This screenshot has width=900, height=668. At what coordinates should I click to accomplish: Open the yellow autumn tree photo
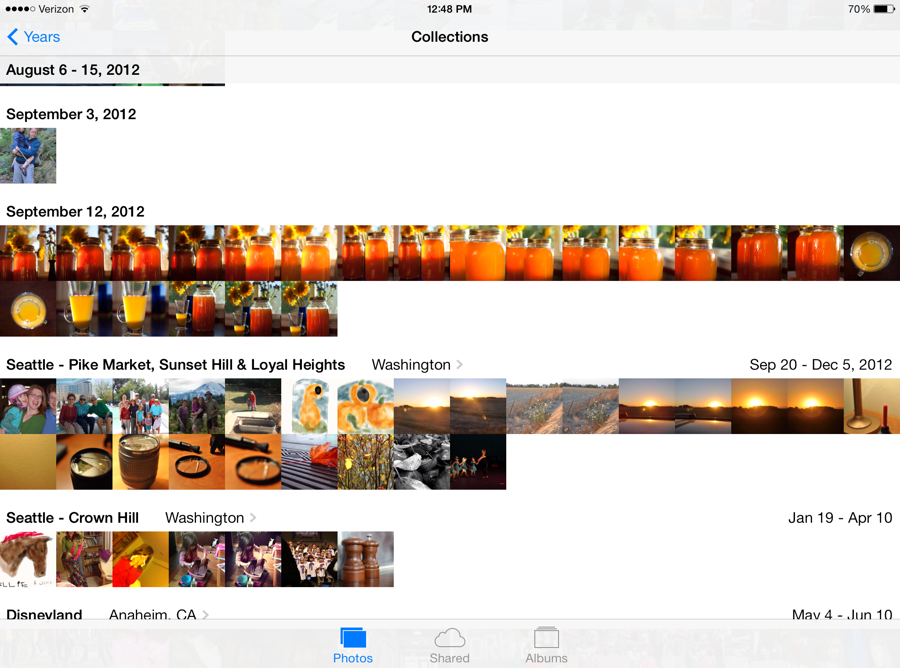point(366,462)
